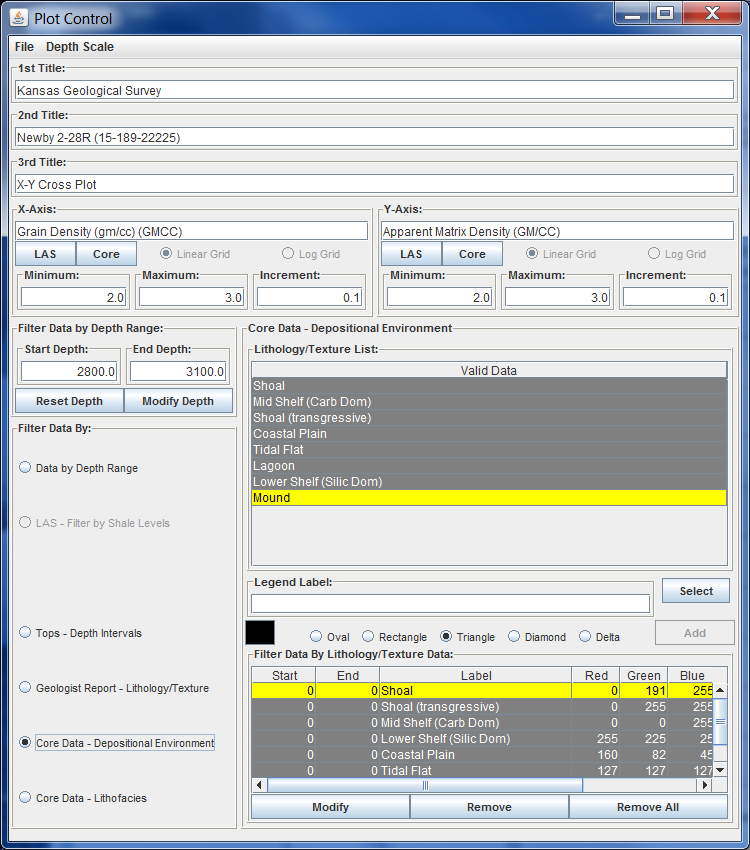Screen dimensions: 750x850
Task: Click the Select button
Action: pos(696,591)
